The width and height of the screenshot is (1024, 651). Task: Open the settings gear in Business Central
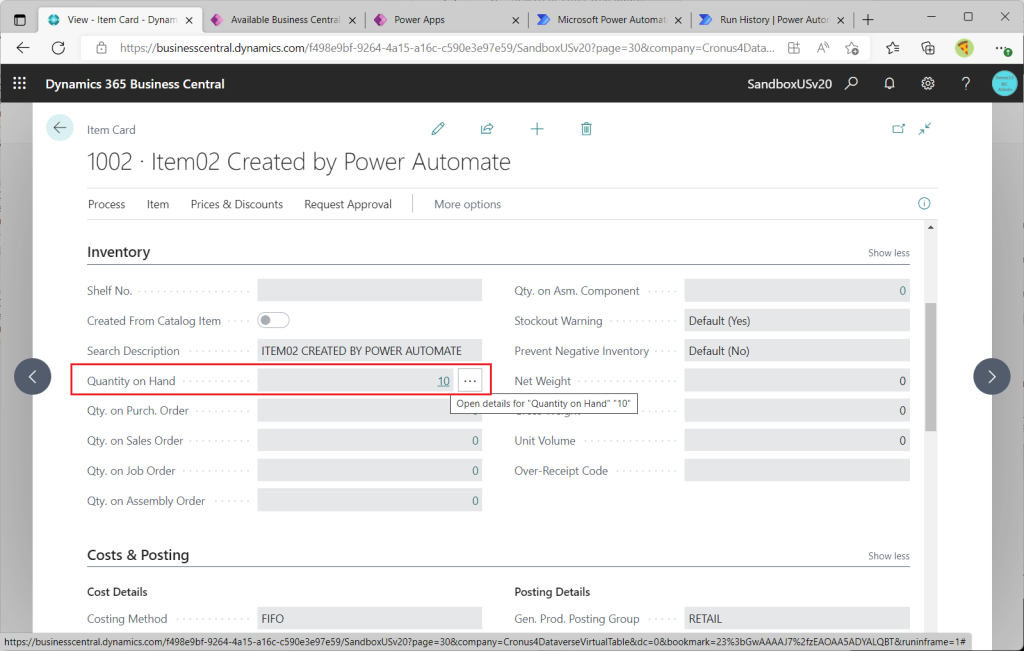click(927, 84)
